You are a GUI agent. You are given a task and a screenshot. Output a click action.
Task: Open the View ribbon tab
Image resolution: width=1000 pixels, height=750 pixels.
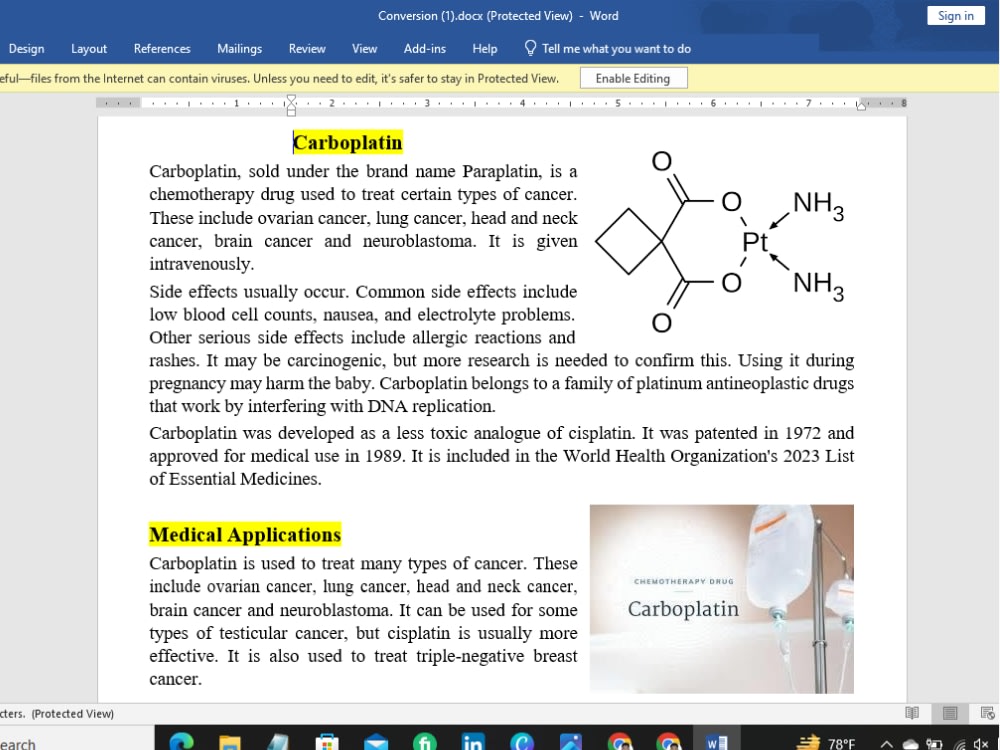tap(364, 48)
